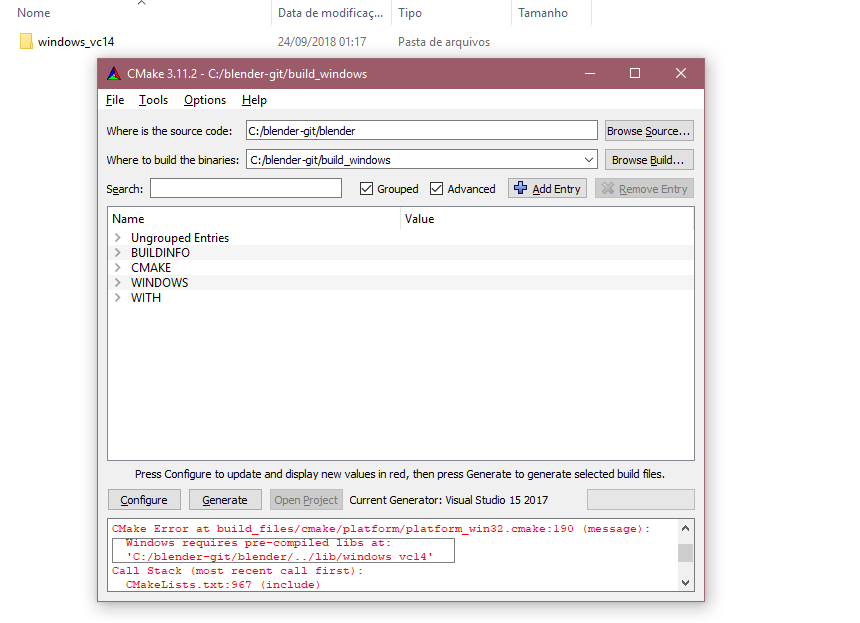Click the output log scroll up arrow
Viewport: 860px width, 623px height.
pyautogui.click(x=685, y=528)
